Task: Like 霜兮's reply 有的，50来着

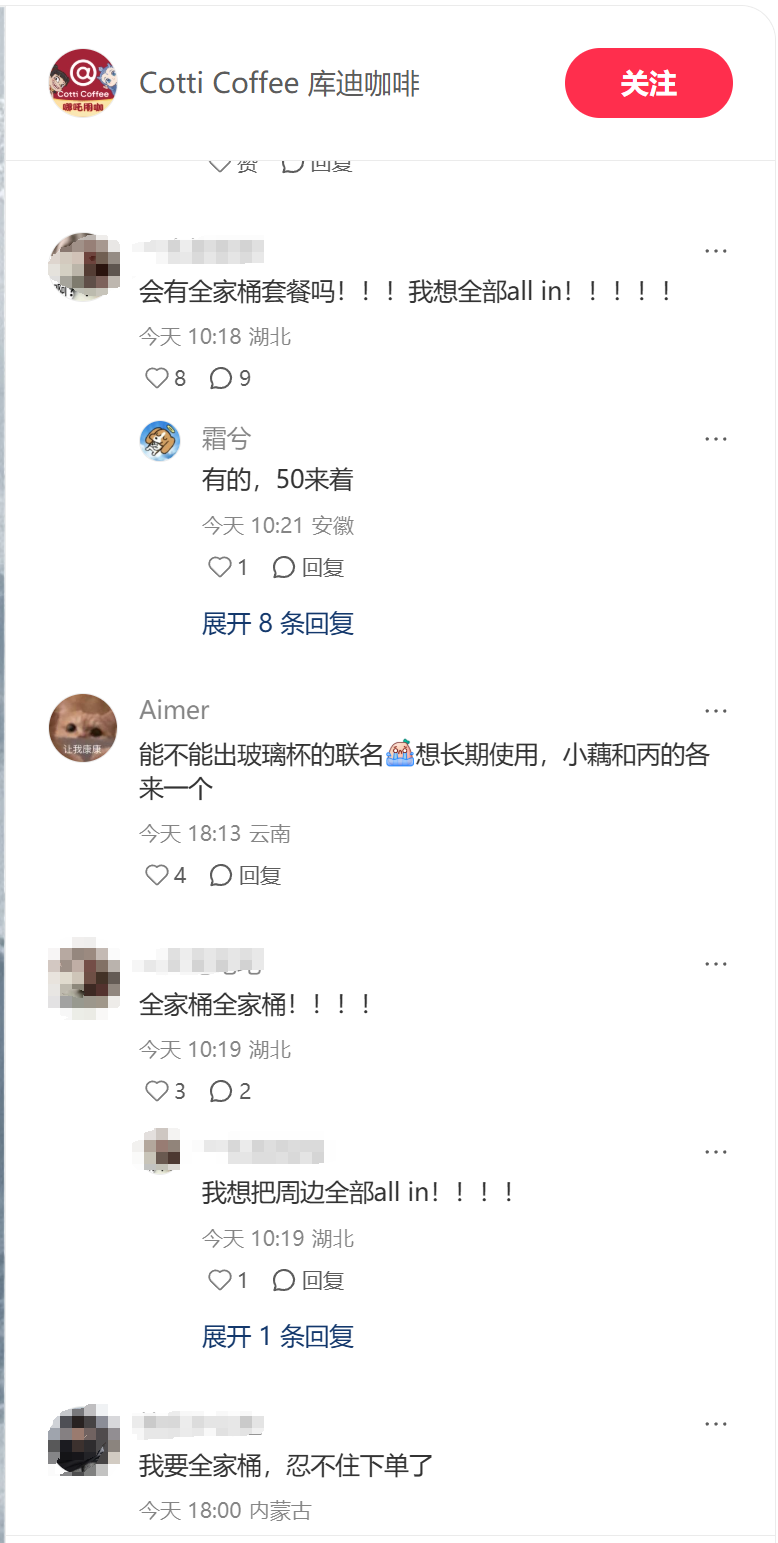Action: pos(228,567)
